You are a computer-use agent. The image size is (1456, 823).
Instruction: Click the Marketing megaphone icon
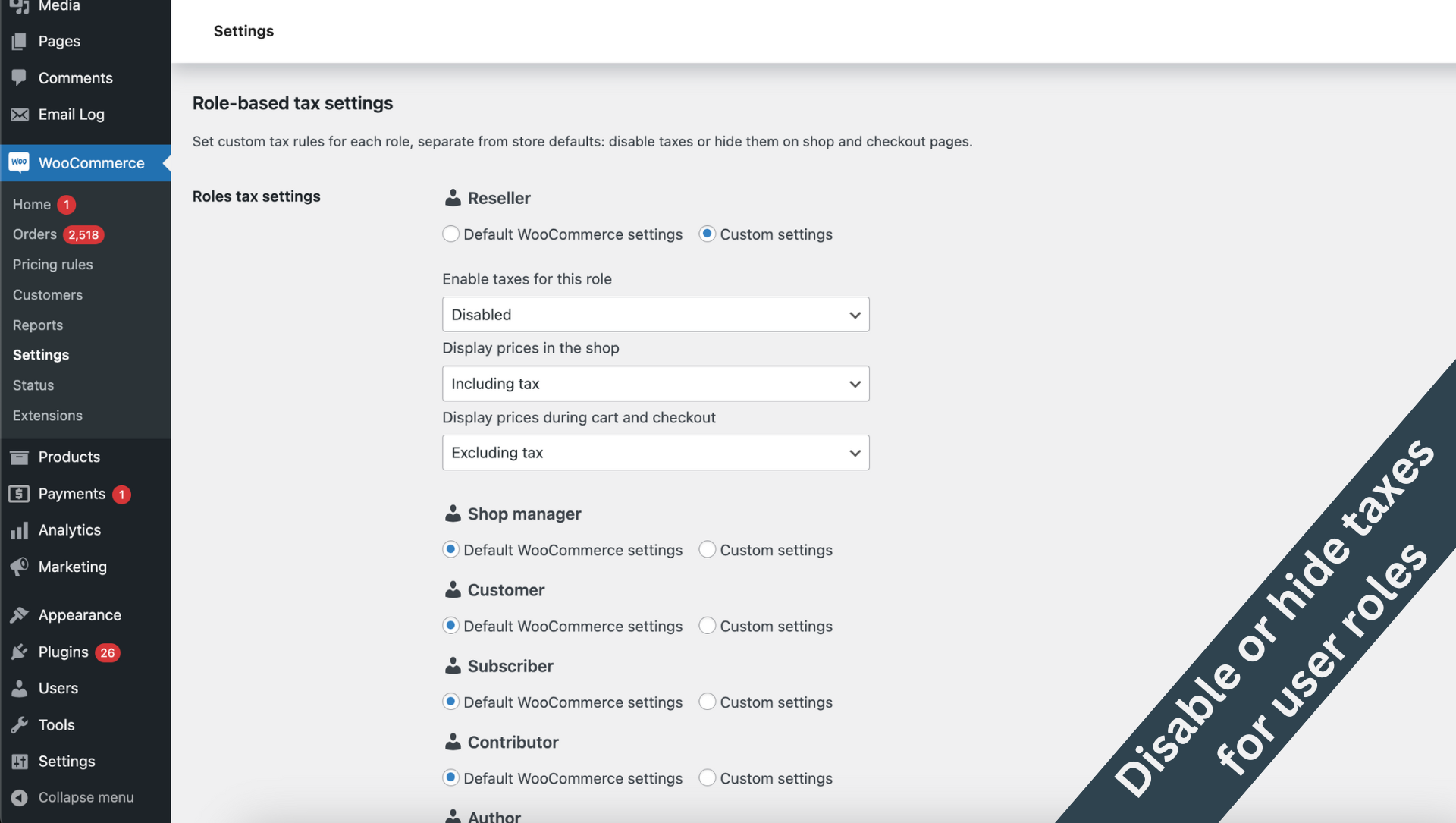click(x=19, y=567)
